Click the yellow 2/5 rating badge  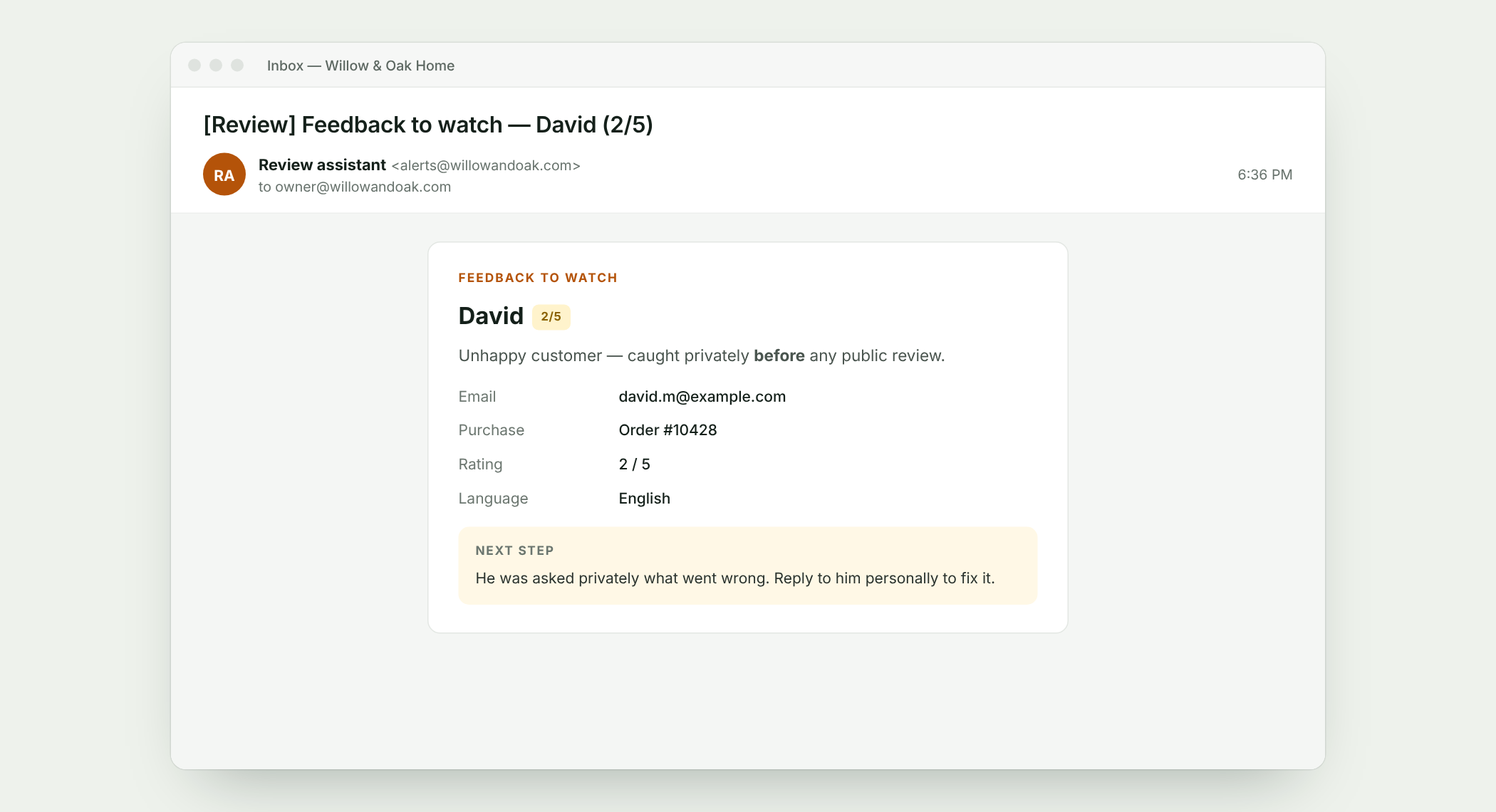click(x=551, y=316)
